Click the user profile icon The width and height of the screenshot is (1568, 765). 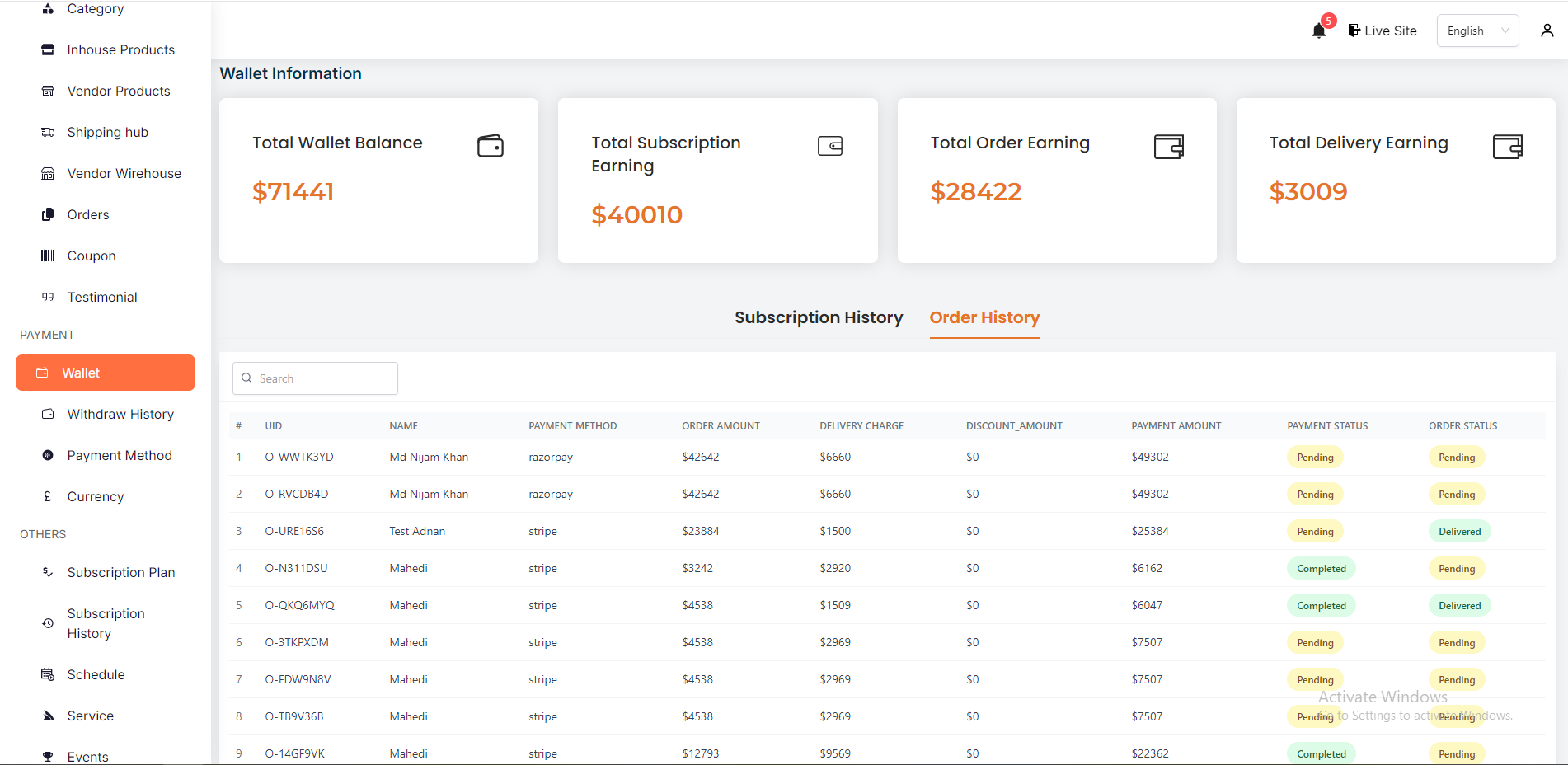1547,31
